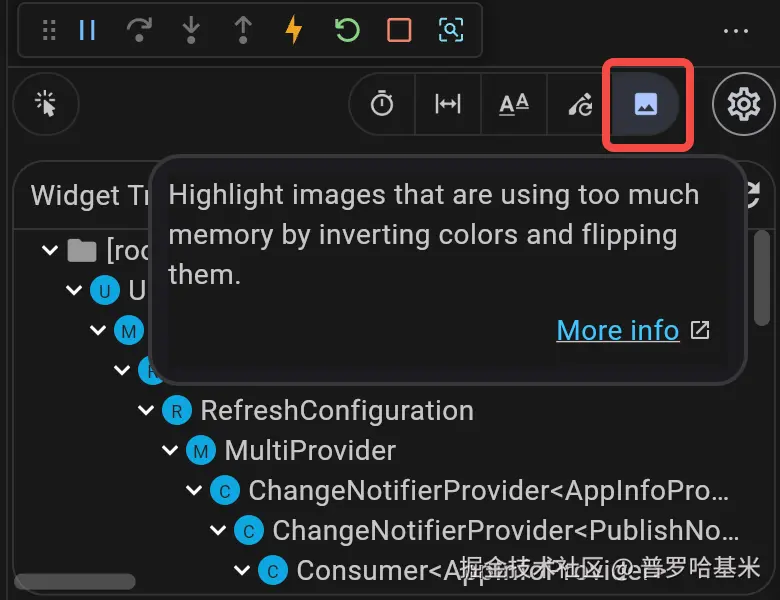Click the Step Into debug arrow
This screenshot has width=780, height=600.
[x=191, y=30]
